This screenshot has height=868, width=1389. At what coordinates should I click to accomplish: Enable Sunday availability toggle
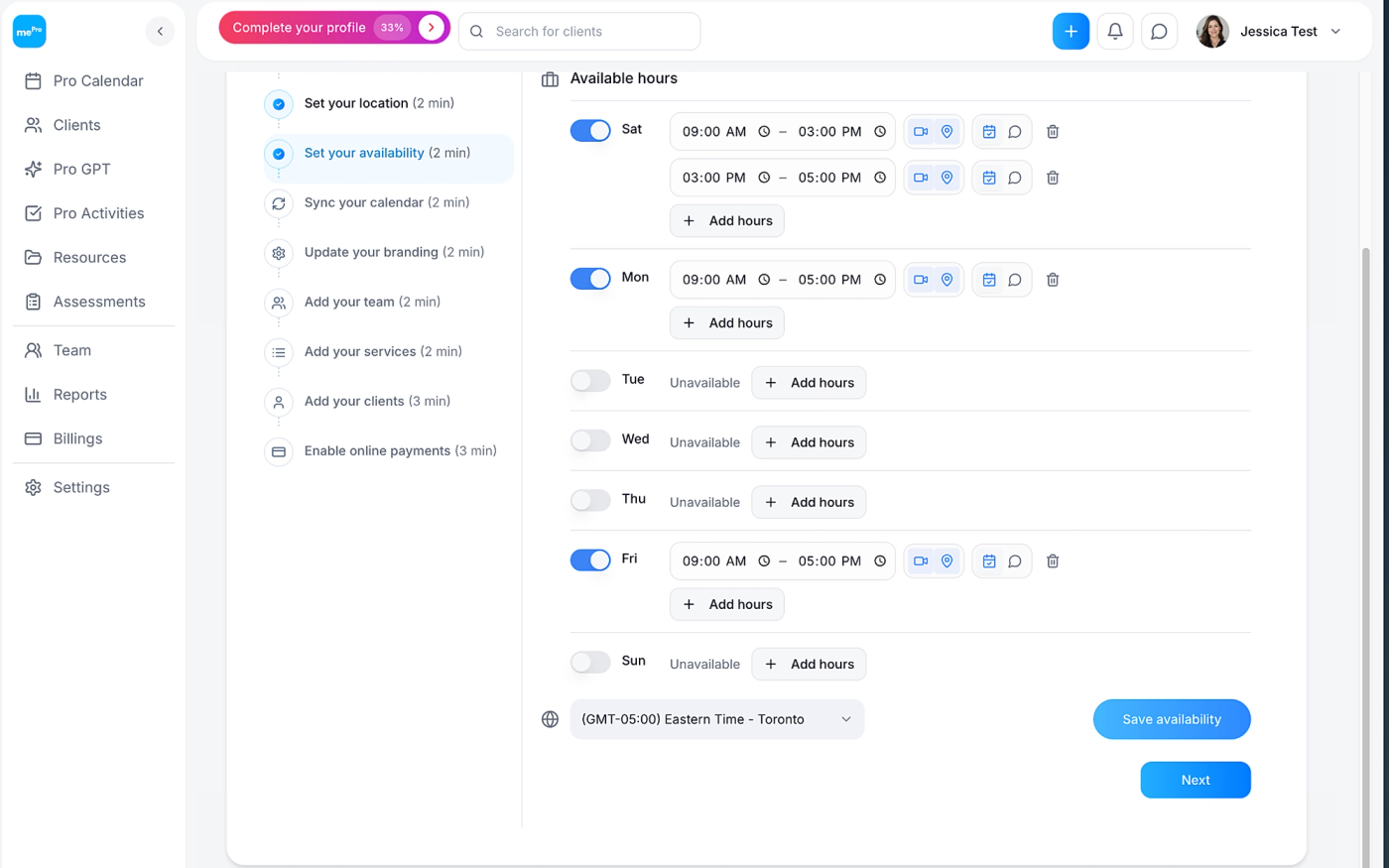point(590,662)
